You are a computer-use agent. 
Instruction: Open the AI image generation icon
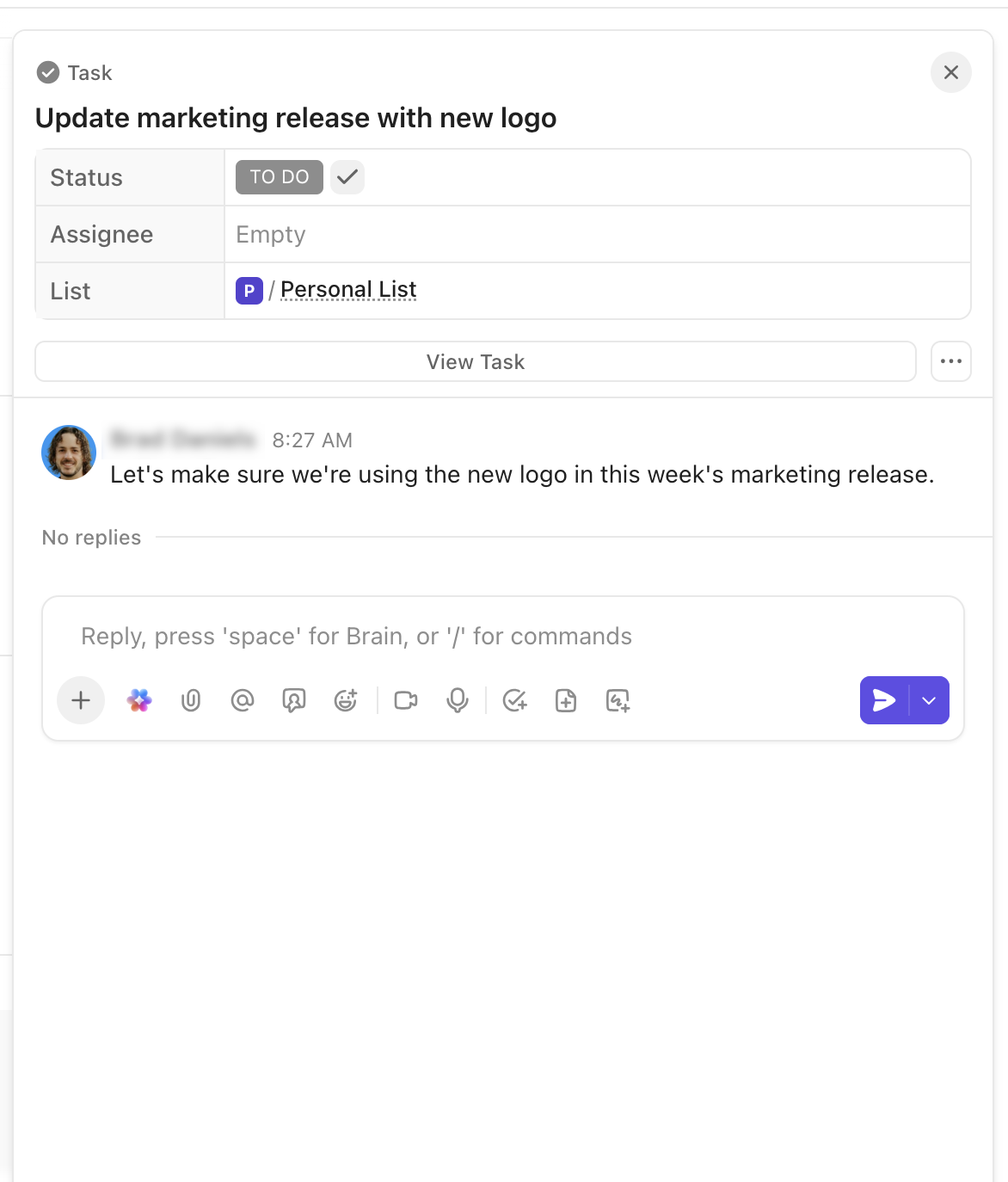(x=618, y=700)
